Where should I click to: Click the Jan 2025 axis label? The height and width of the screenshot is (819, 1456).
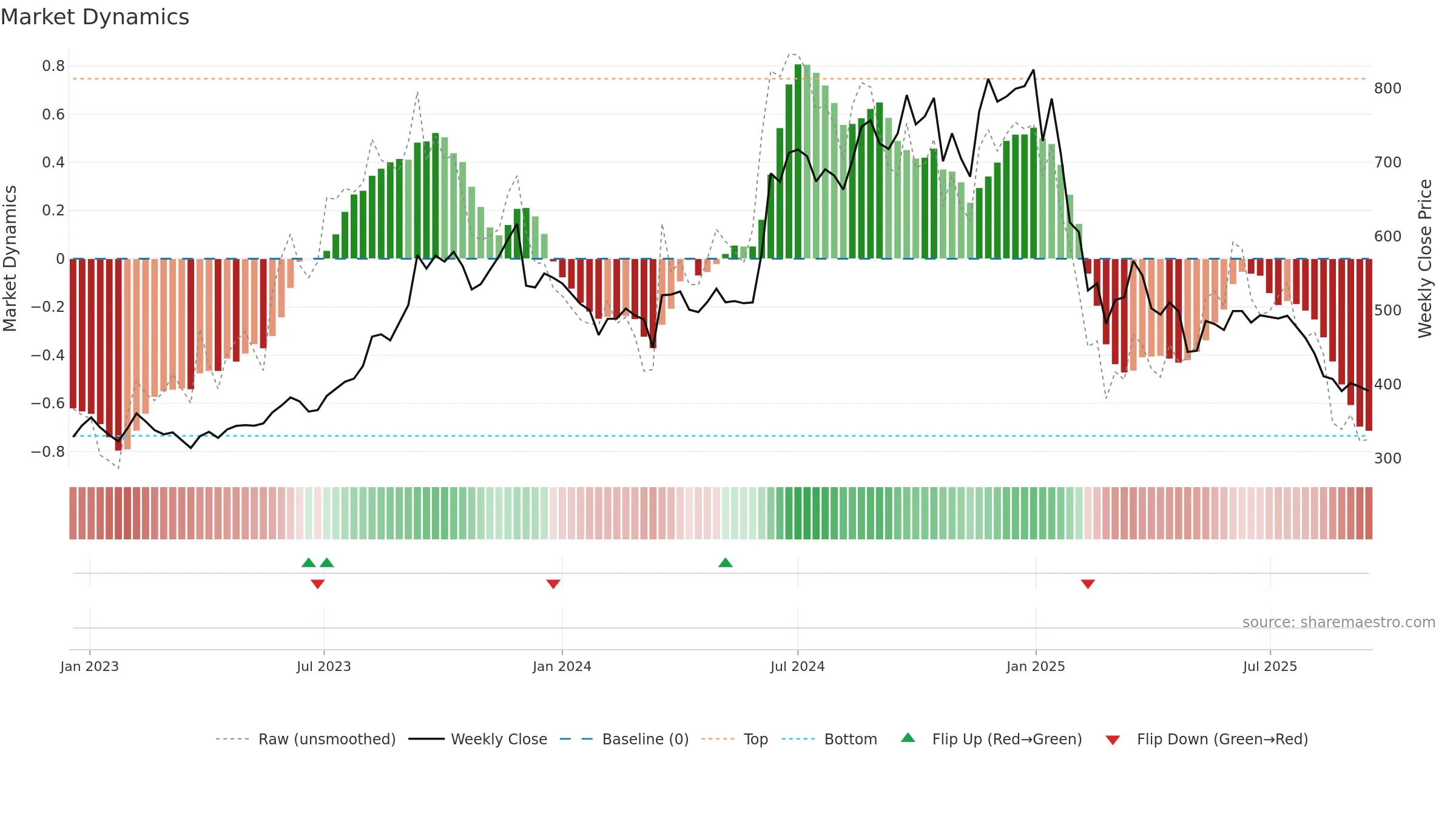point(1036,666)
